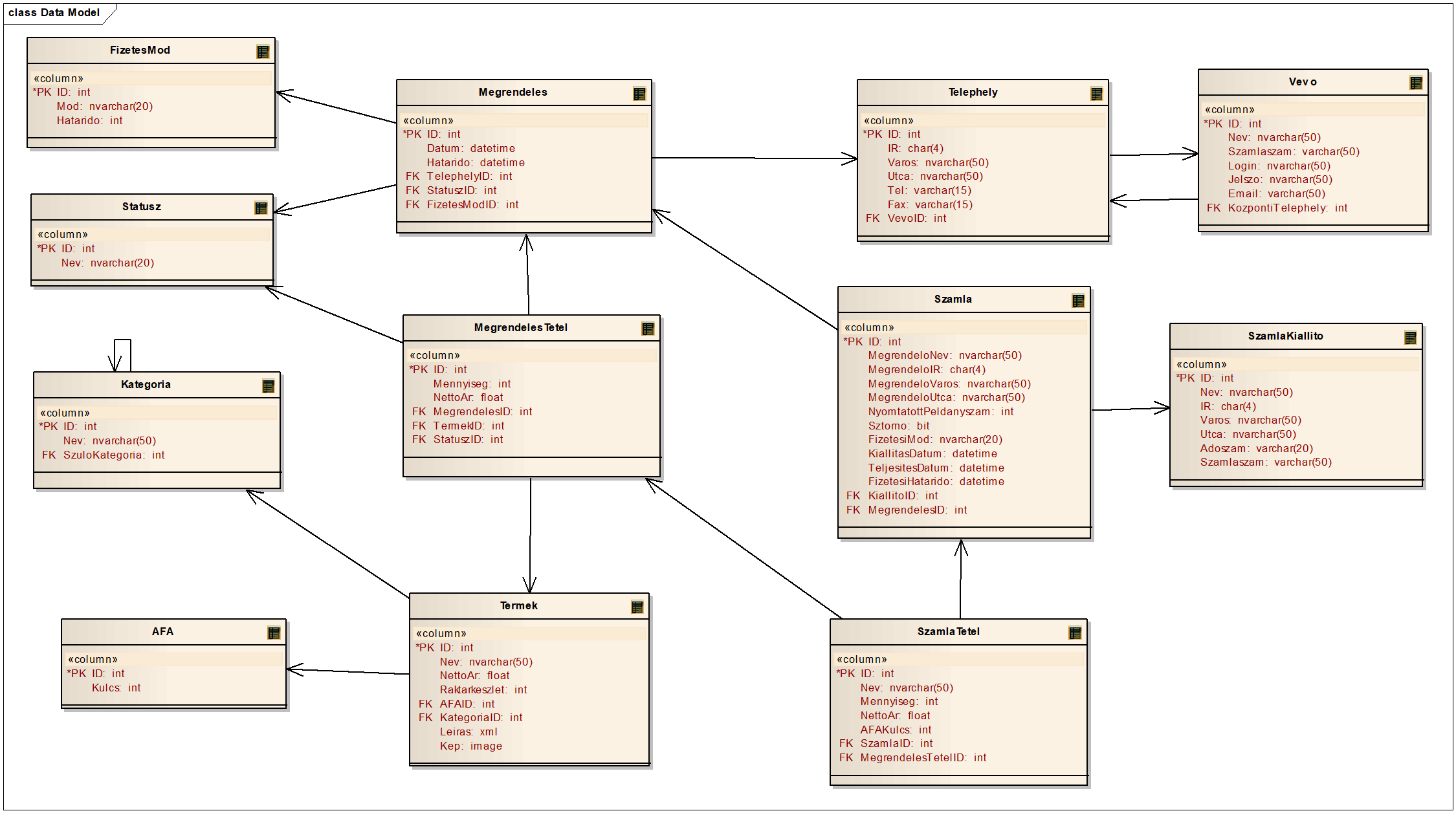
Task: Select 'Hatarido: int' column in FizetesMod
Action: (x=89, y=121)
